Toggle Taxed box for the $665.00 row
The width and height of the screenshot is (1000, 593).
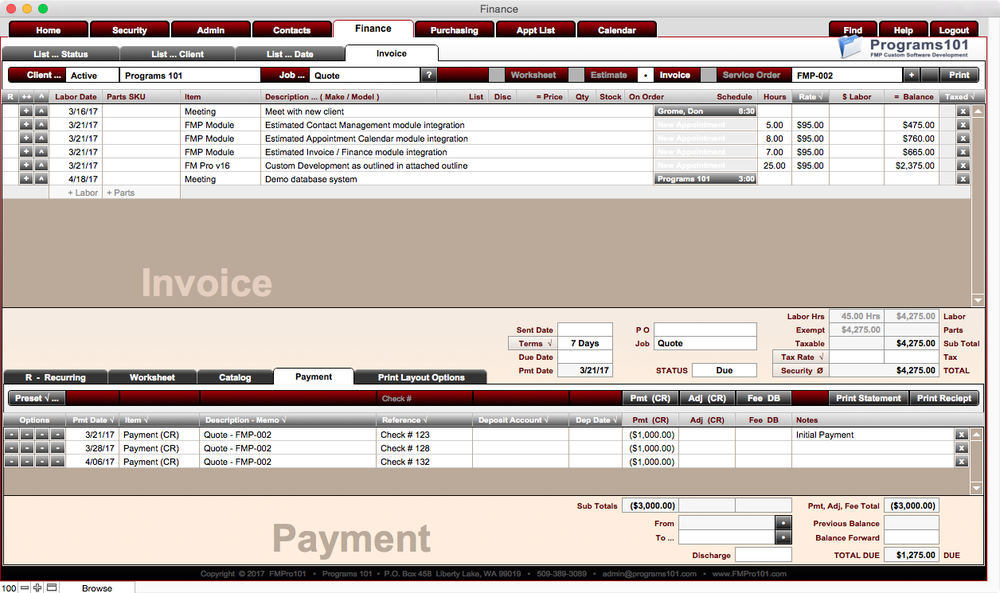[948, 152]
